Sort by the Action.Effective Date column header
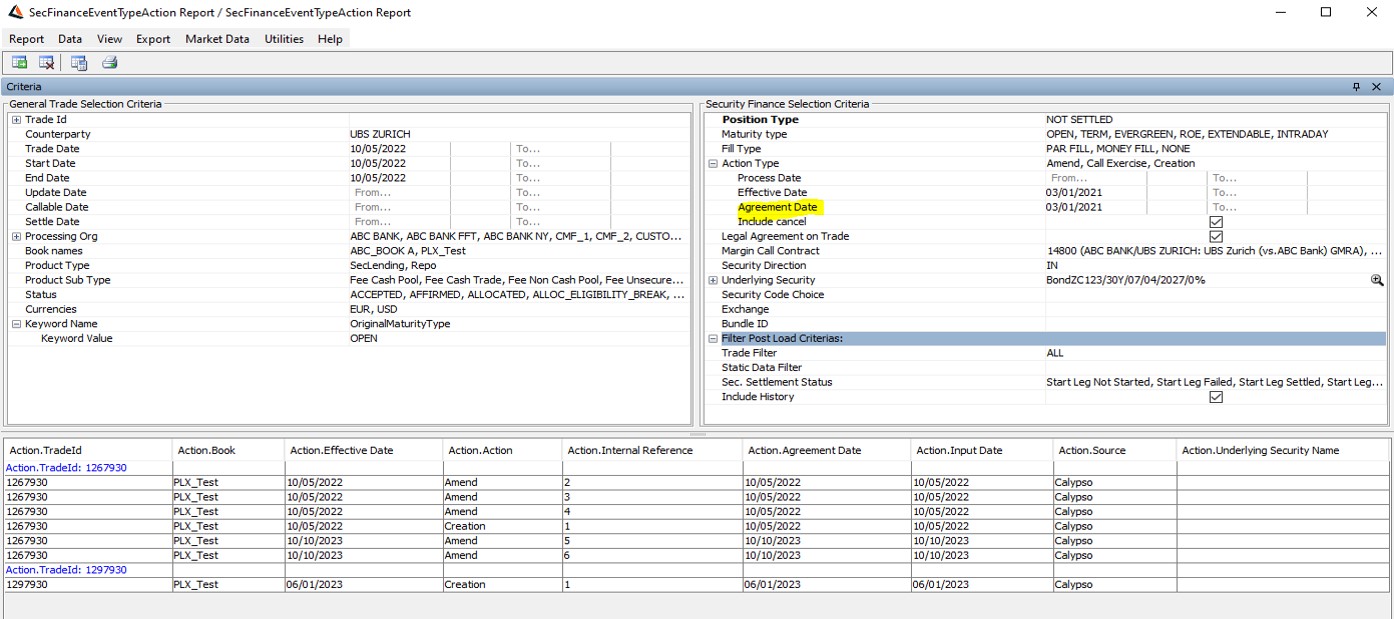 [364, 450]
